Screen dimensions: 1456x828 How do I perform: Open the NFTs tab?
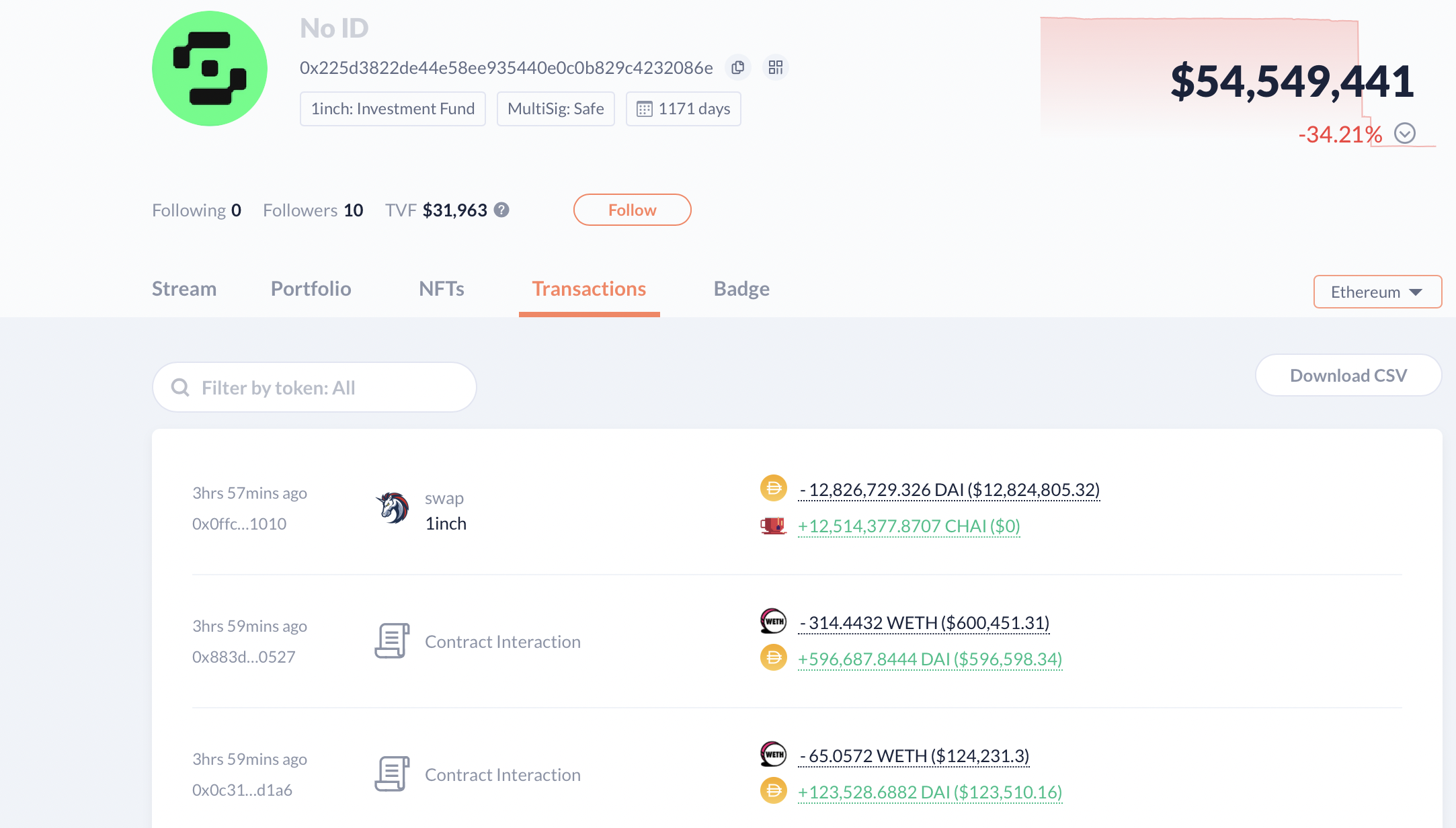[442, 289]
